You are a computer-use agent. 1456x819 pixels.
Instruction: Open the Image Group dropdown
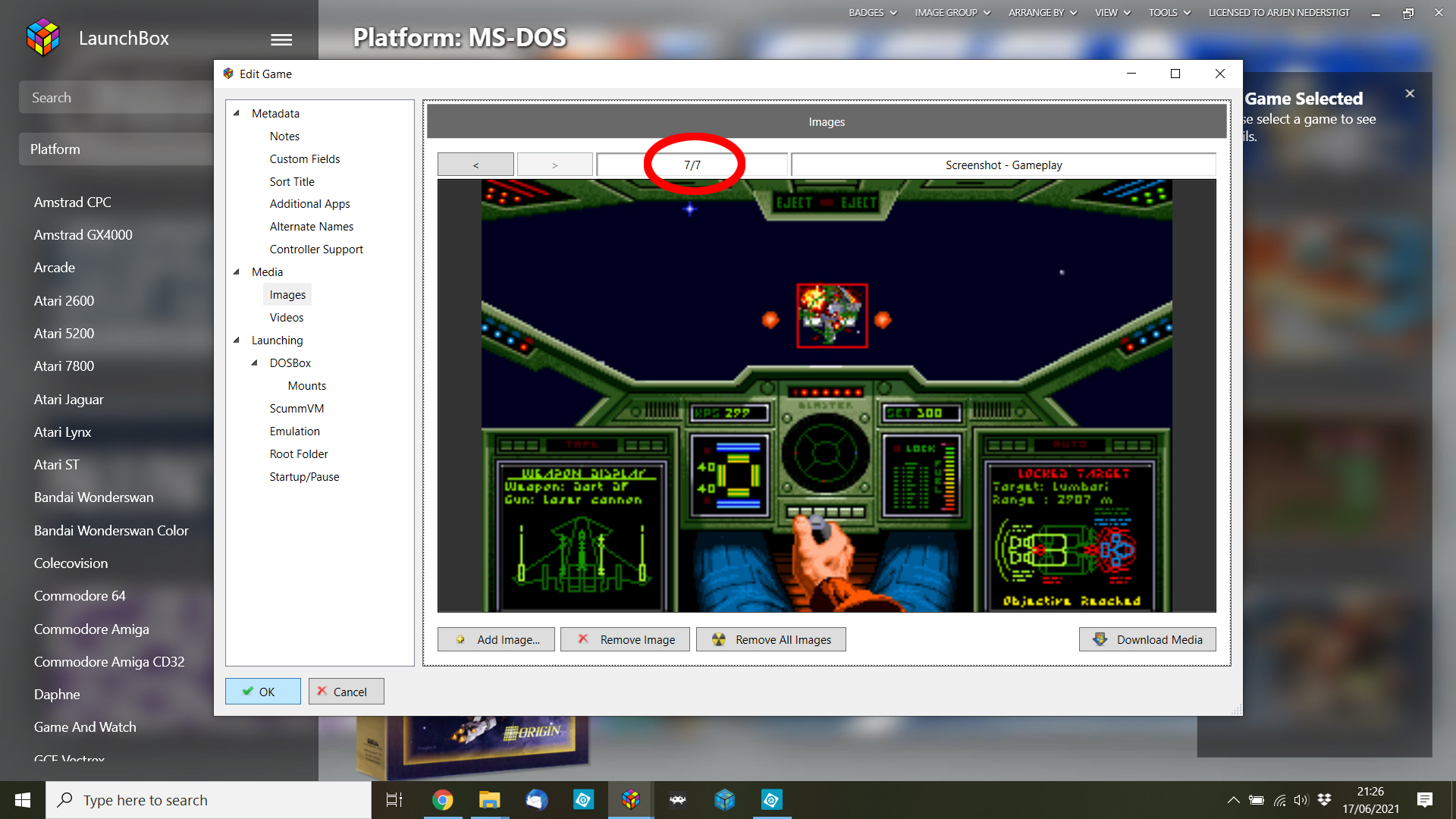[952, 13]
